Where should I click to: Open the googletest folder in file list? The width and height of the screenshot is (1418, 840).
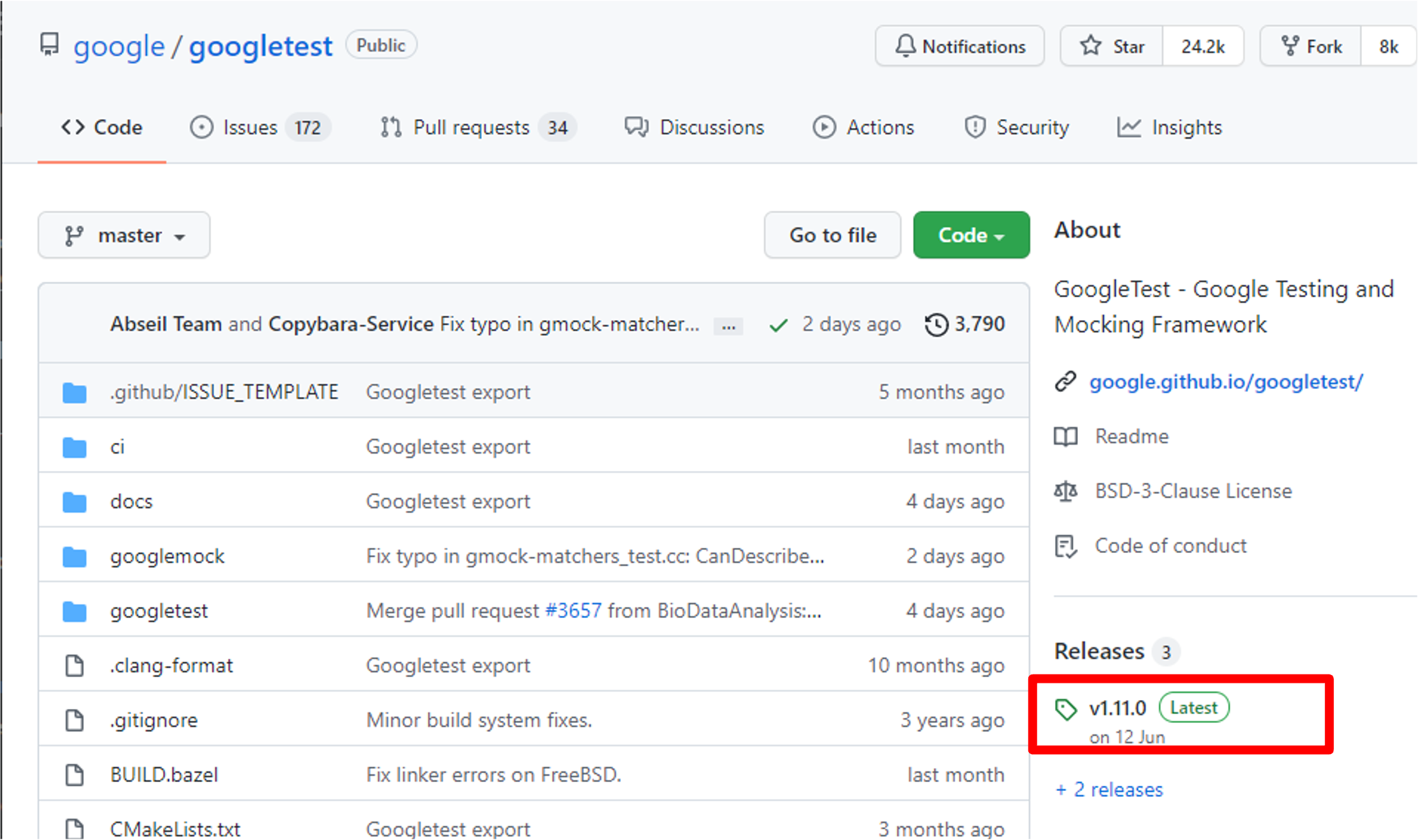(159, 611)
